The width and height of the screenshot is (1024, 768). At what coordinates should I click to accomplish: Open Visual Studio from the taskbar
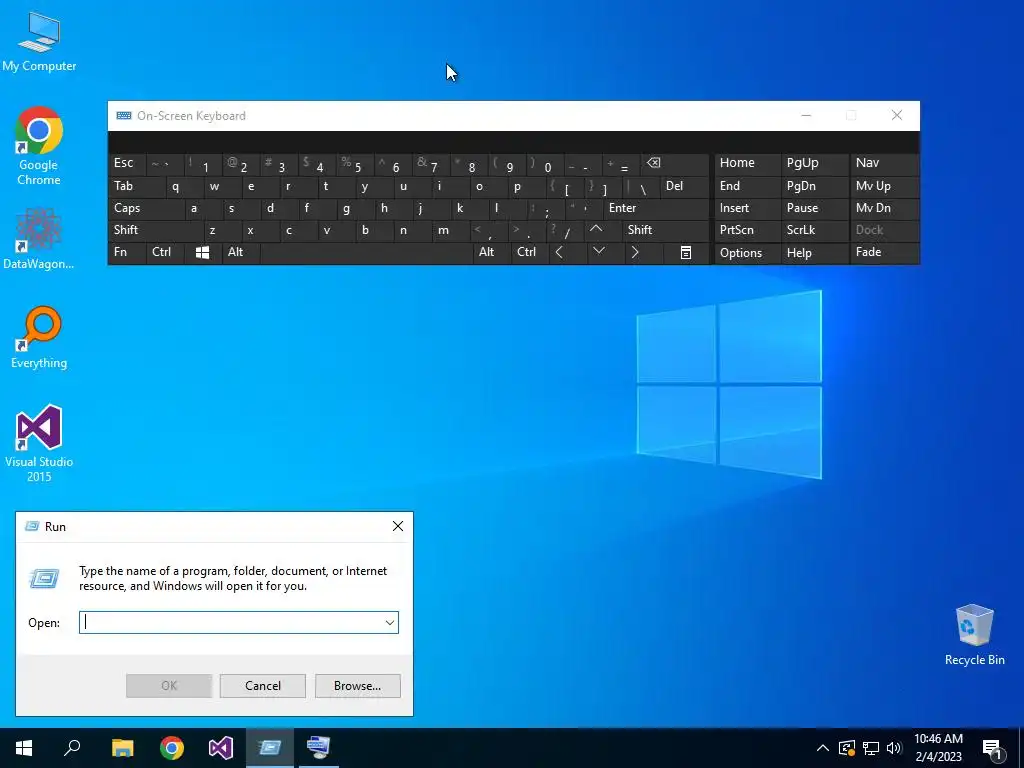[x=221, y=748]
